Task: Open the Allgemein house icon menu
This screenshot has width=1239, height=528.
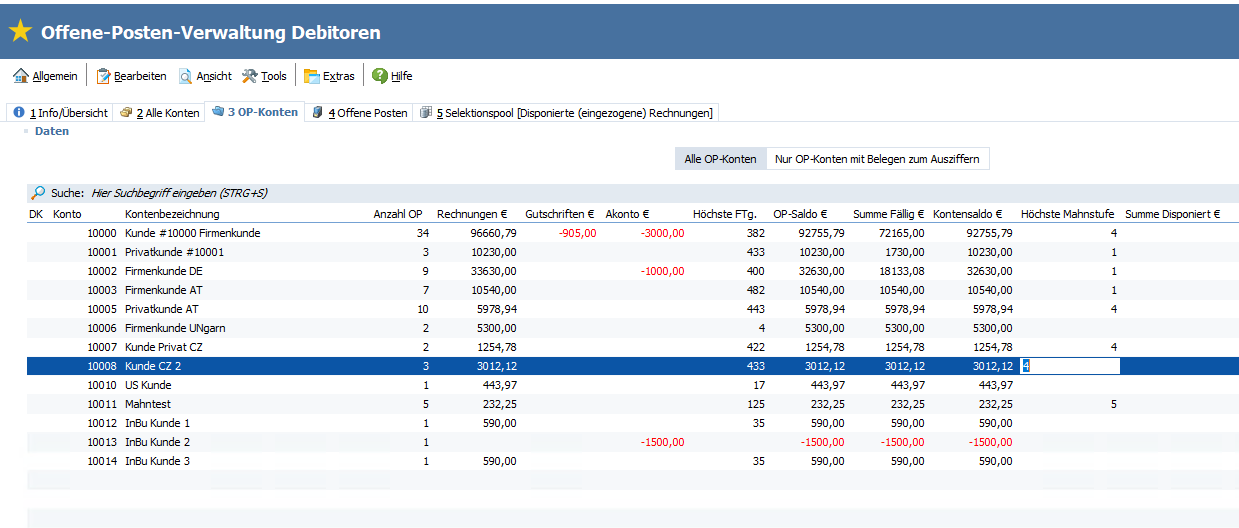Action: 21,76
